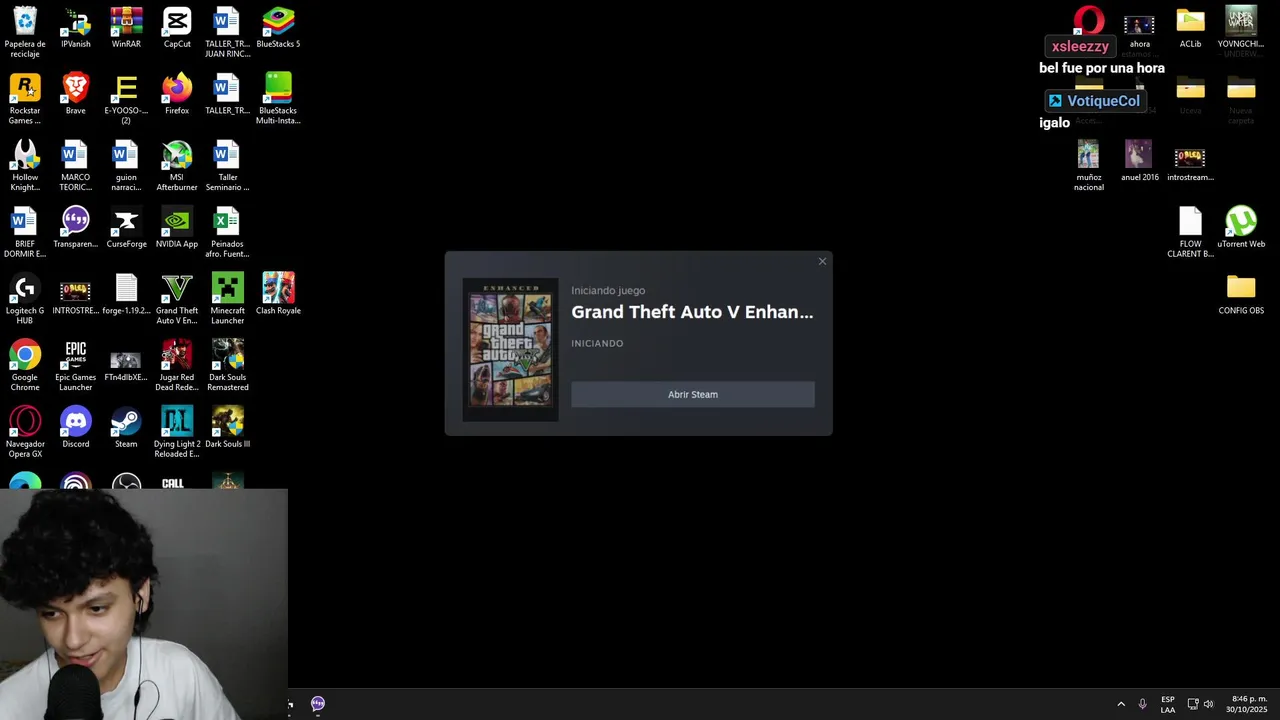The height and width of the screenshot is (720, 1280).
Task: Click the E-YOOSO (2) desktop icon
Action: (x=126, y=99)
